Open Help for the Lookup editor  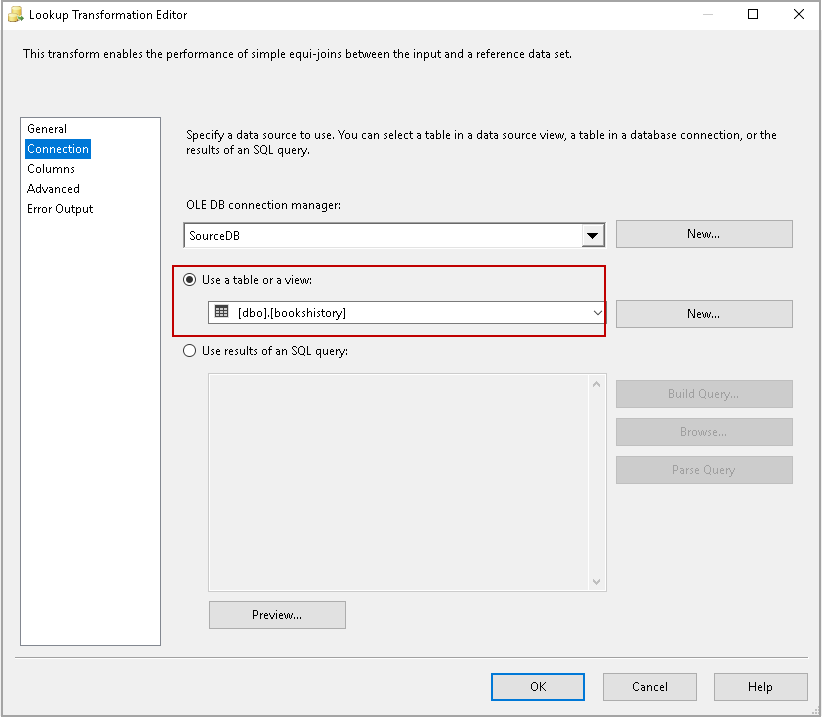760,687
